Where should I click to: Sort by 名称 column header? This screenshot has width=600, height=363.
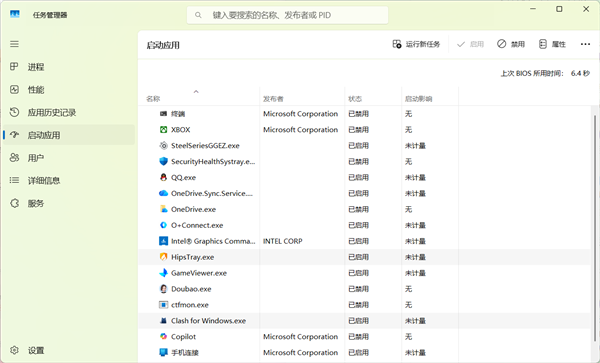(x=153, y=99)
